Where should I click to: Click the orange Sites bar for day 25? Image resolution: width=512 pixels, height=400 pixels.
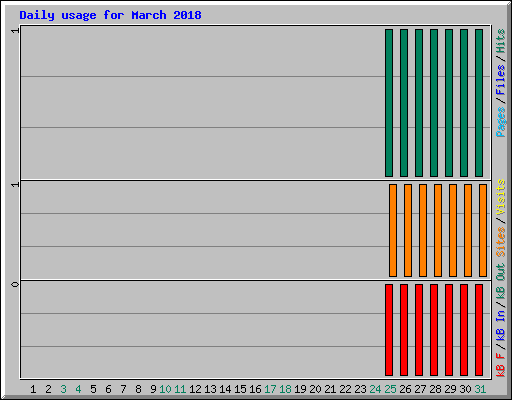click(393, 230)
